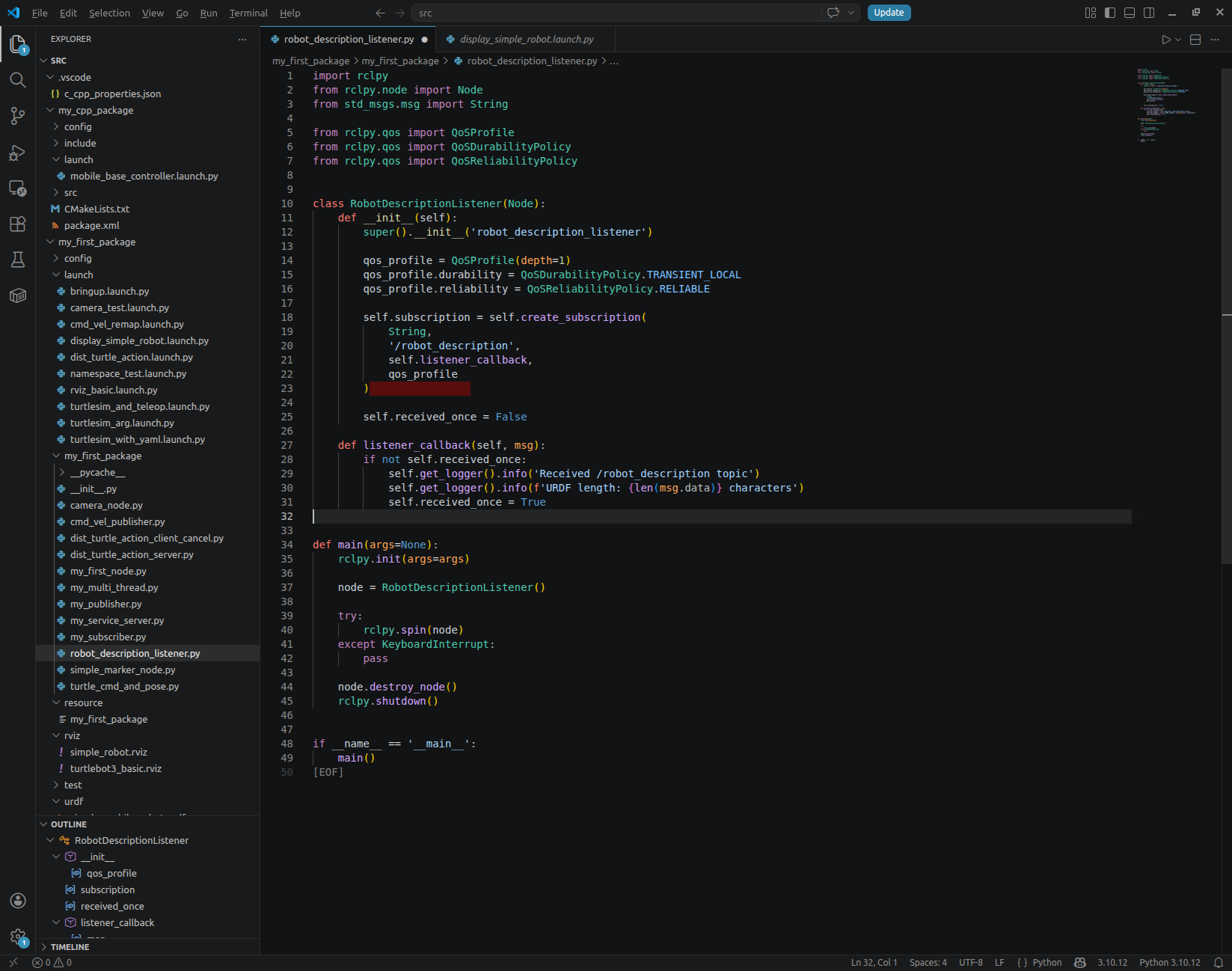Open the Terminal menu
Screen dimensions: 1232x971
tap(248, 13)
